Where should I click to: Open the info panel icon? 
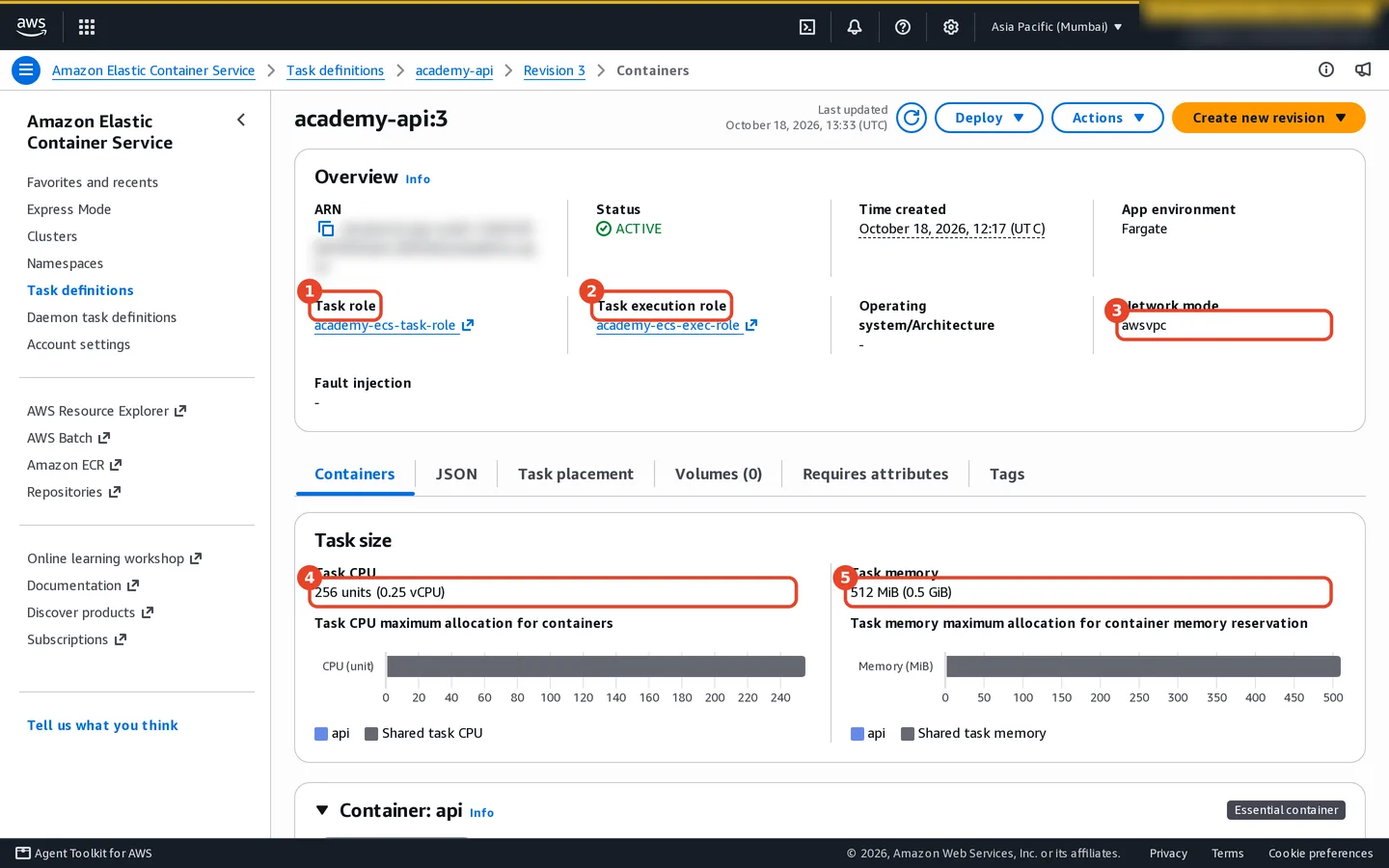(1326, 69)
